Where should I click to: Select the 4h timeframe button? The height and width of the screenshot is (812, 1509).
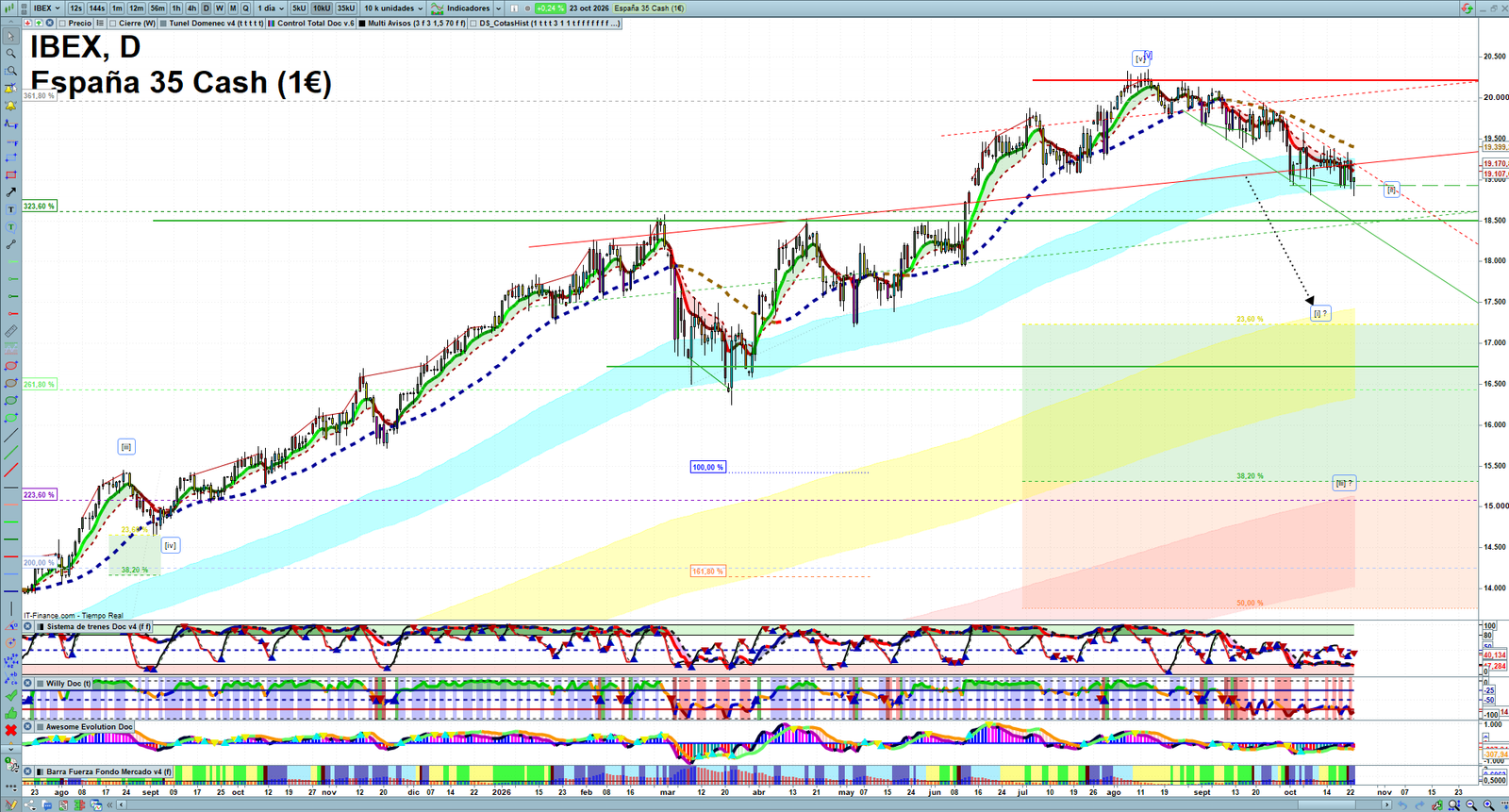pyautogui.click(x=191, y=8)
